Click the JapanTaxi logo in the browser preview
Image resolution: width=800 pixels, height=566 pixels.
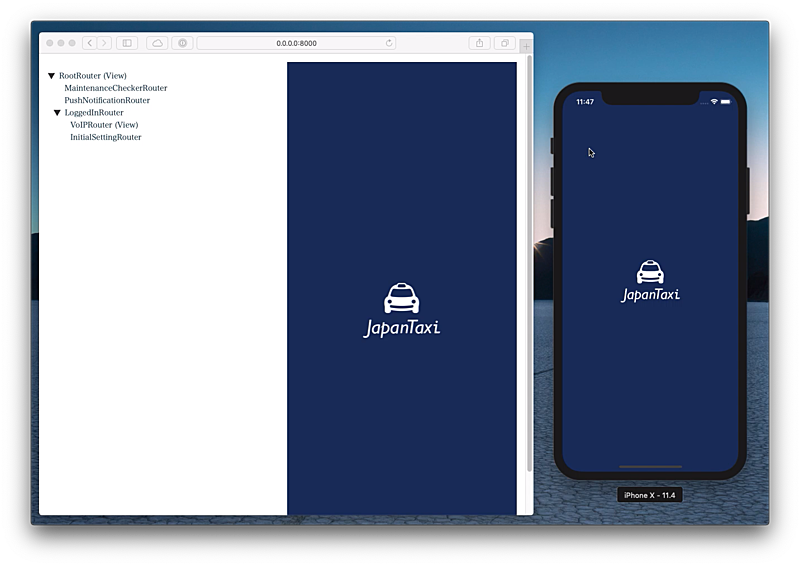402,310
